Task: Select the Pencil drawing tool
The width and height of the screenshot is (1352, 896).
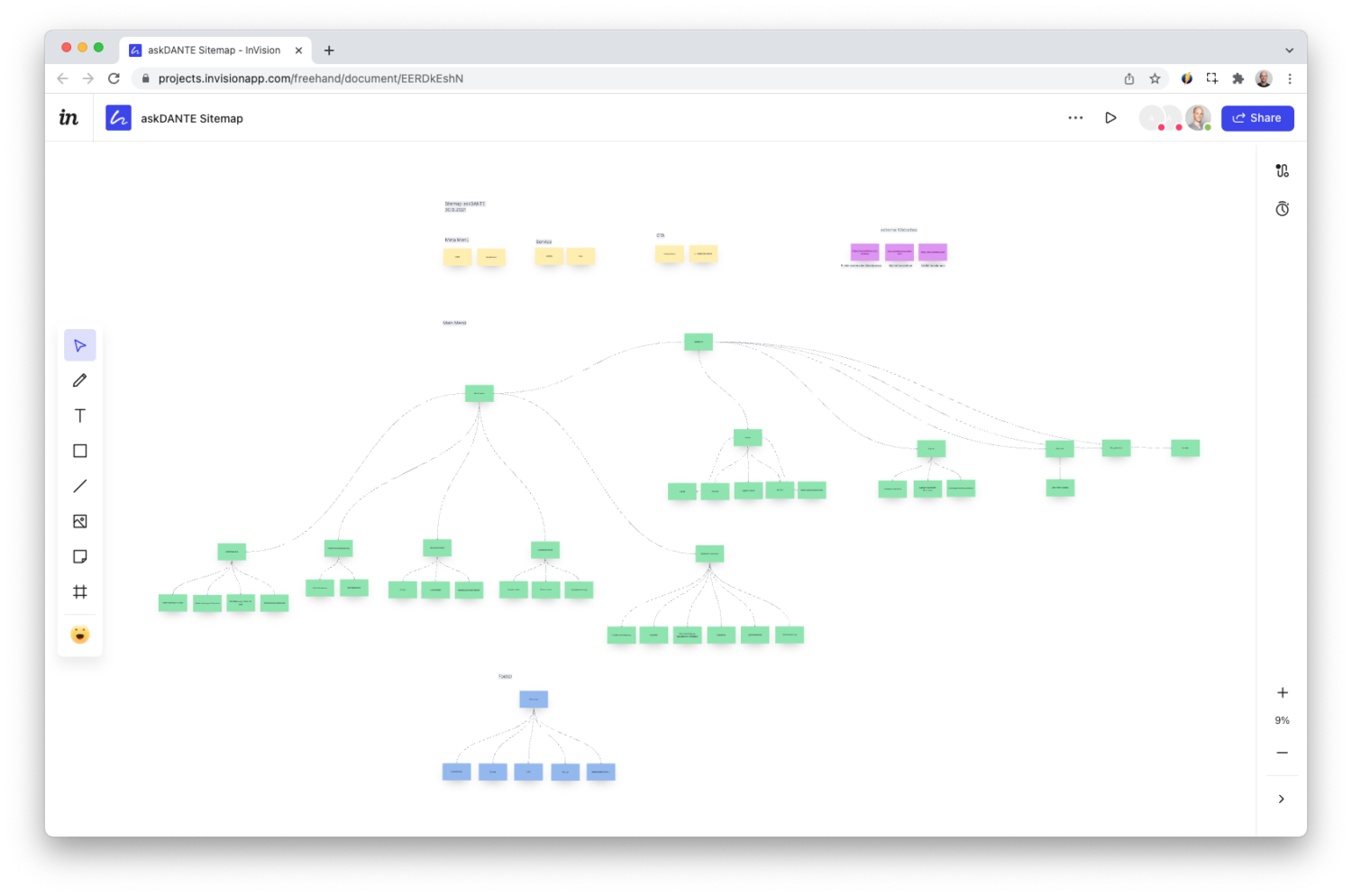Action: tap(80, 380)
